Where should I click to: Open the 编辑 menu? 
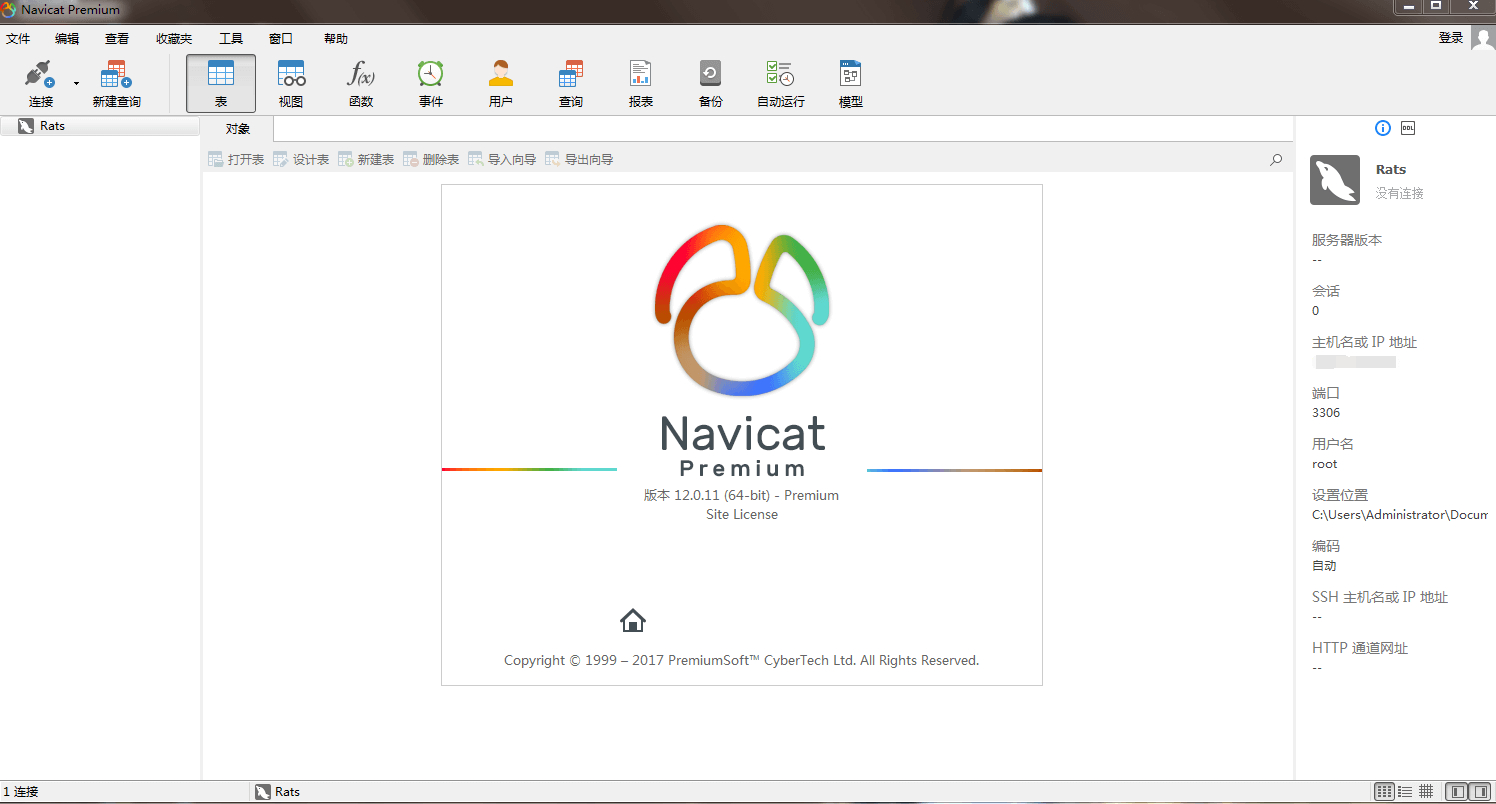67,39
